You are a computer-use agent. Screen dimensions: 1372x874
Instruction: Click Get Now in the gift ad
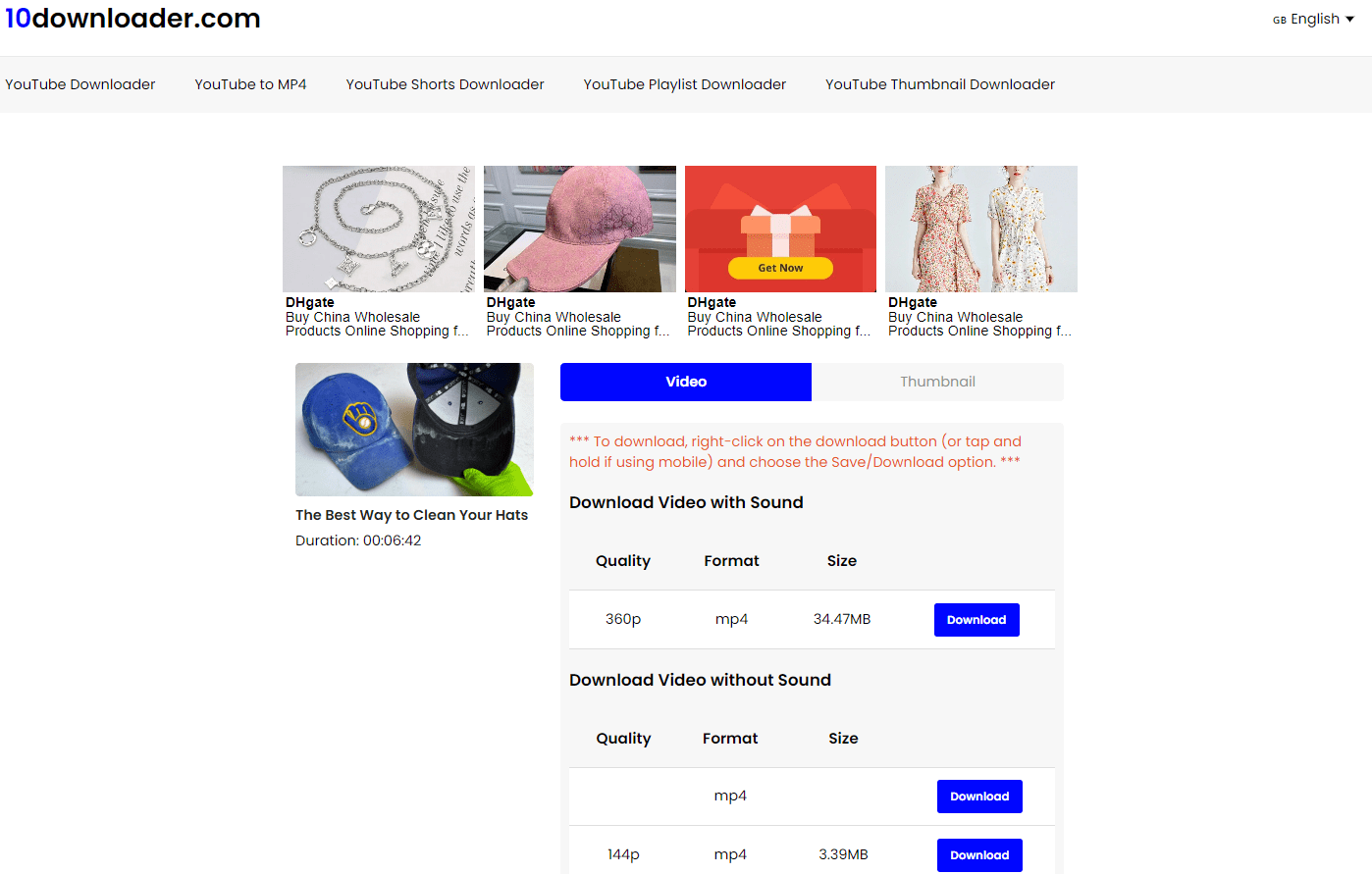tap(780, 268)
